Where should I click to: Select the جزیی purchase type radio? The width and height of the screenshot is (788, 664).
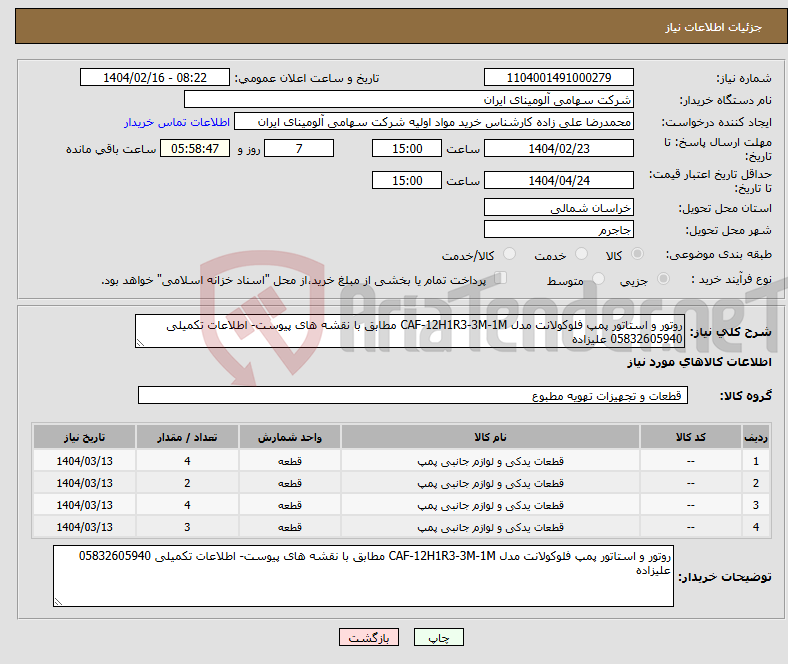tap(663, 278)
